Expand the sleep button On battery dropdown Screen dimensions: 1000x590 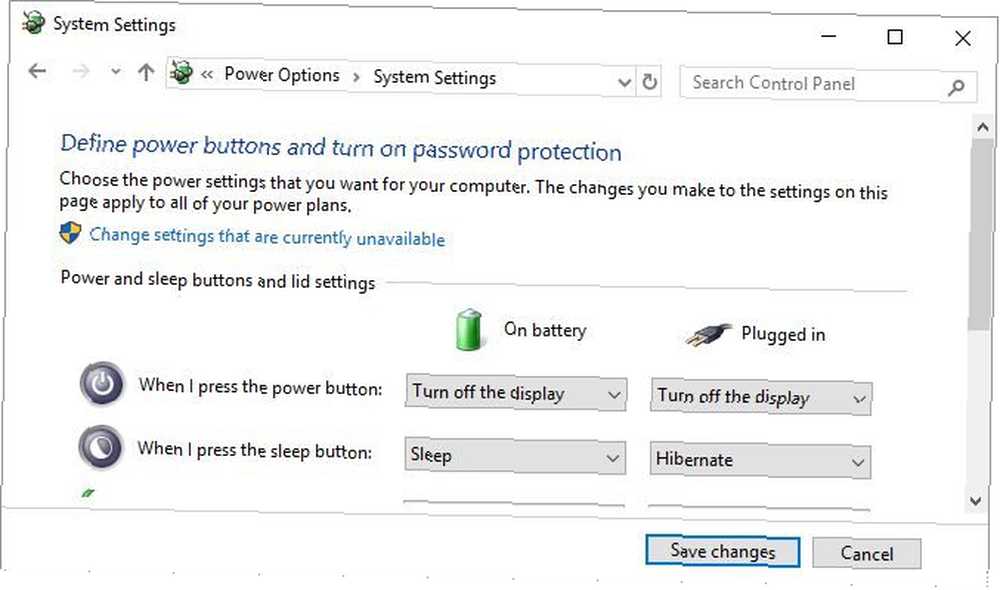click(515, 457)
